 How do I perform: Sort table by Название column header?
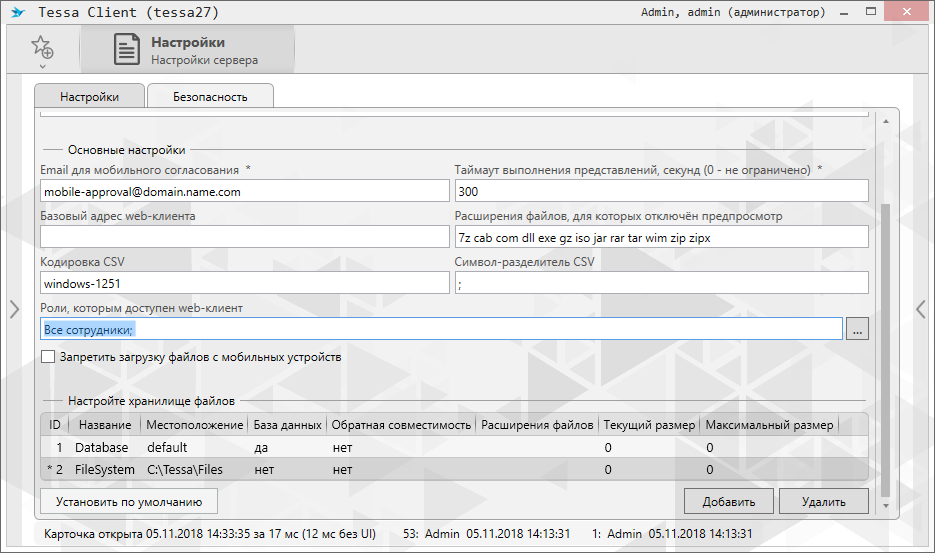click(x=104, y=425)
